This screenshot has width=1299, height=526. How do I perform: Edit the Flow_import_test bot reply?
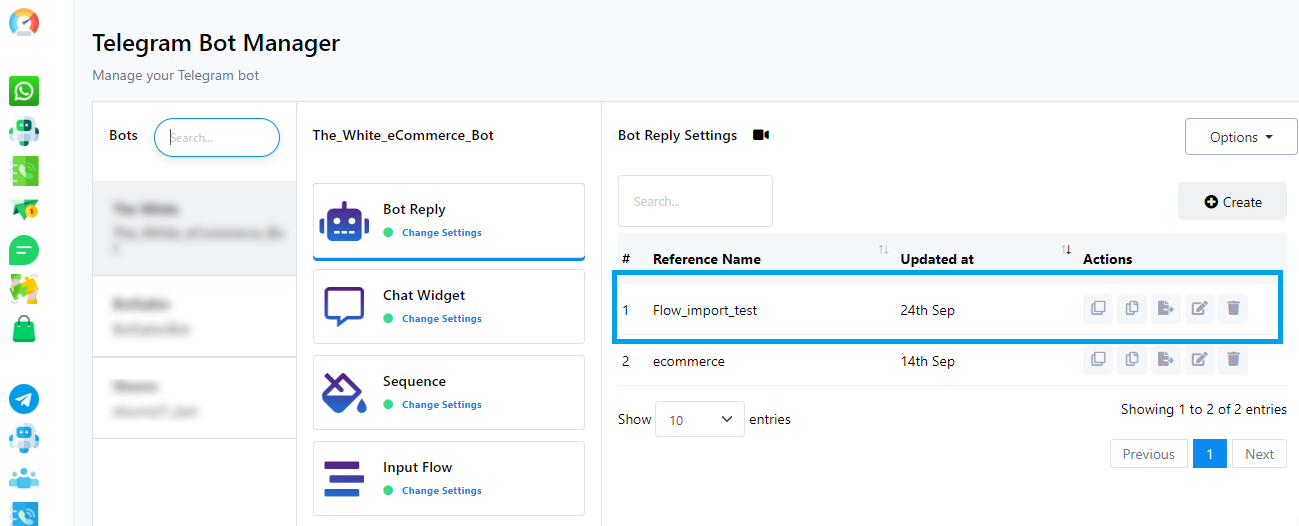pos(1199,309)
